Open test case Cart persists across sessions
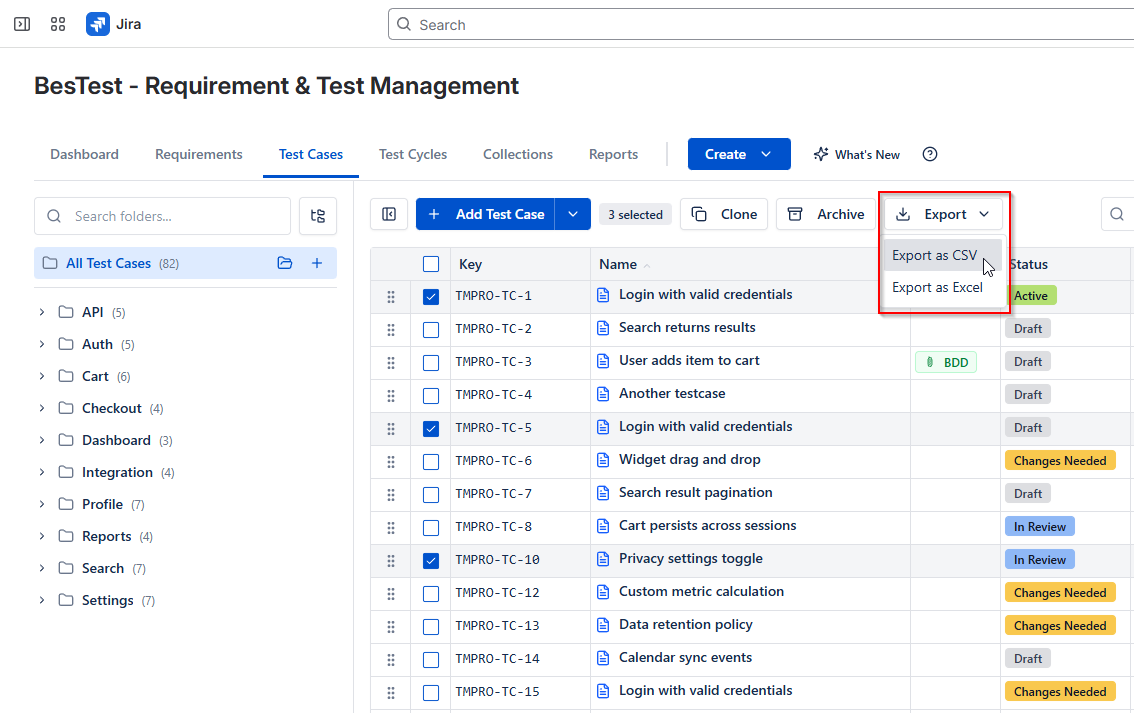 pos(707,526)
